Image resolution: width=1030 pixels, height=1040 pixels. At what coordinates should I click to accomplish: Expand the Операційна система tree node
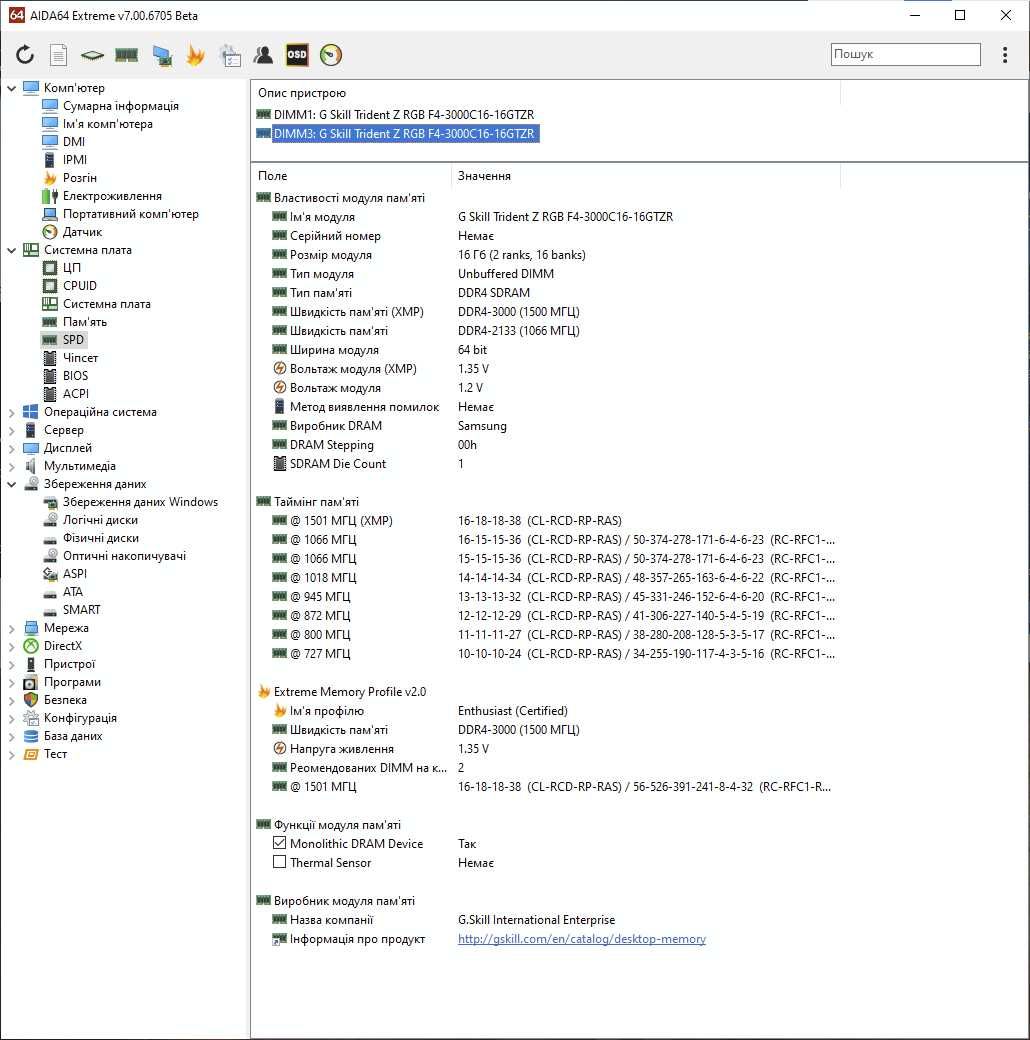coord(11,412)
